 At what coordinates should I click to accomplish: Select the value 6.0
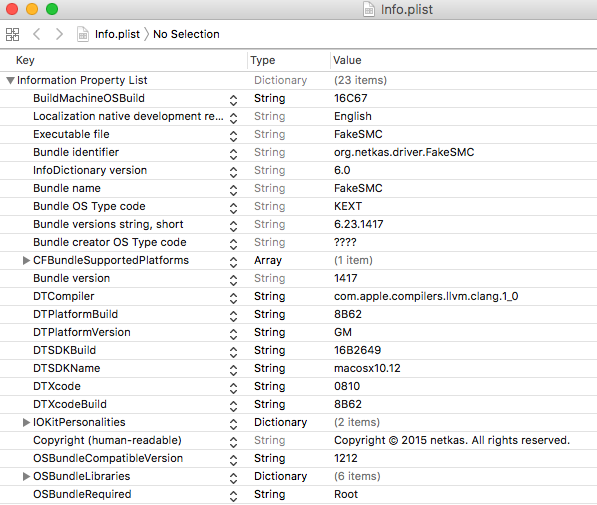point(342,170)
